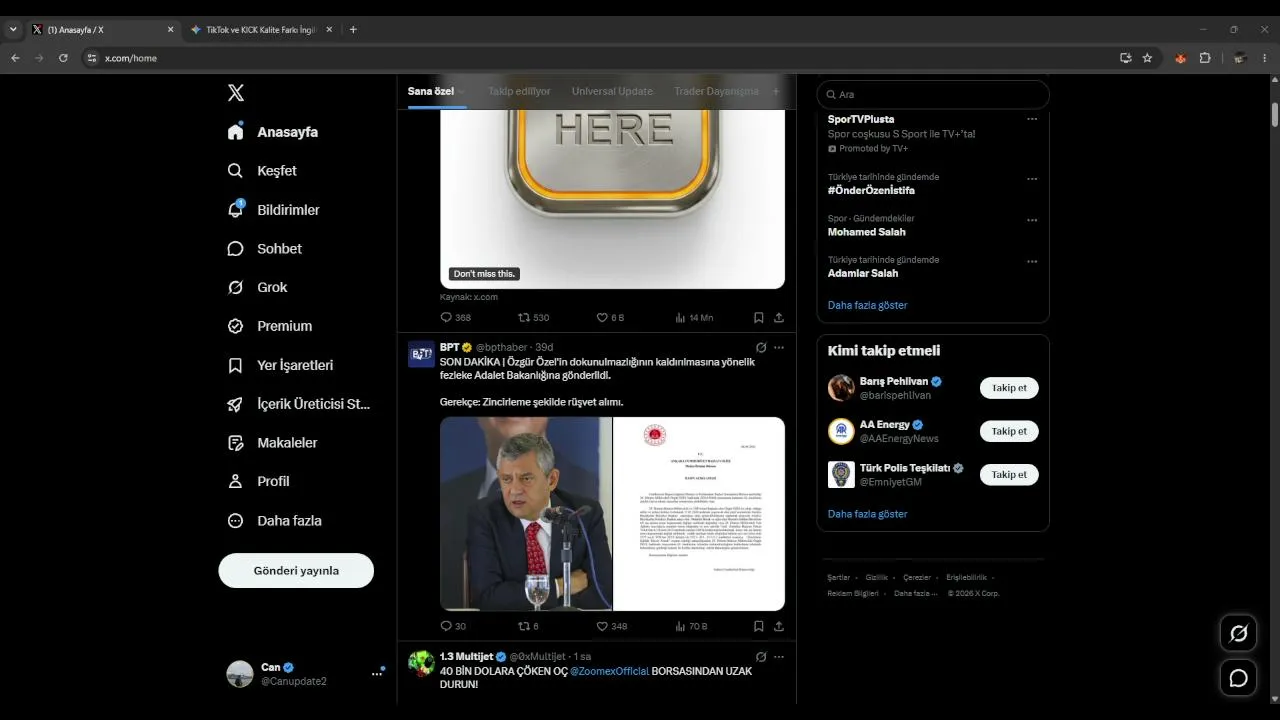Reply to the BPT post with 30 replies
The height and width of the screenshot is (720, 1280).
pyautogui.click(x=453, y=627)
